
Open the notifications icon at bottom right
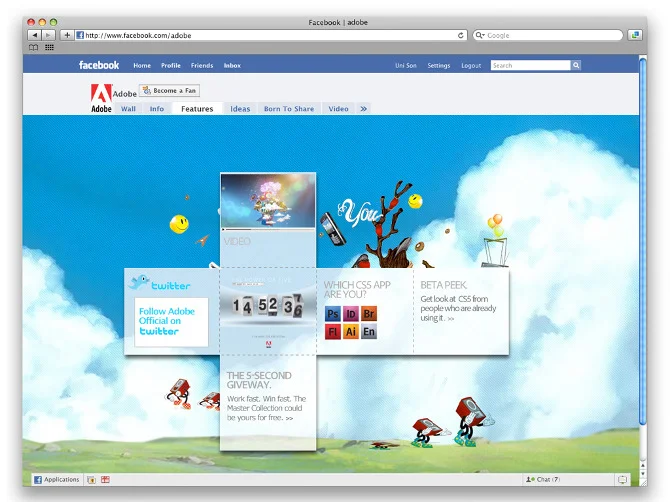pos(623,480)
